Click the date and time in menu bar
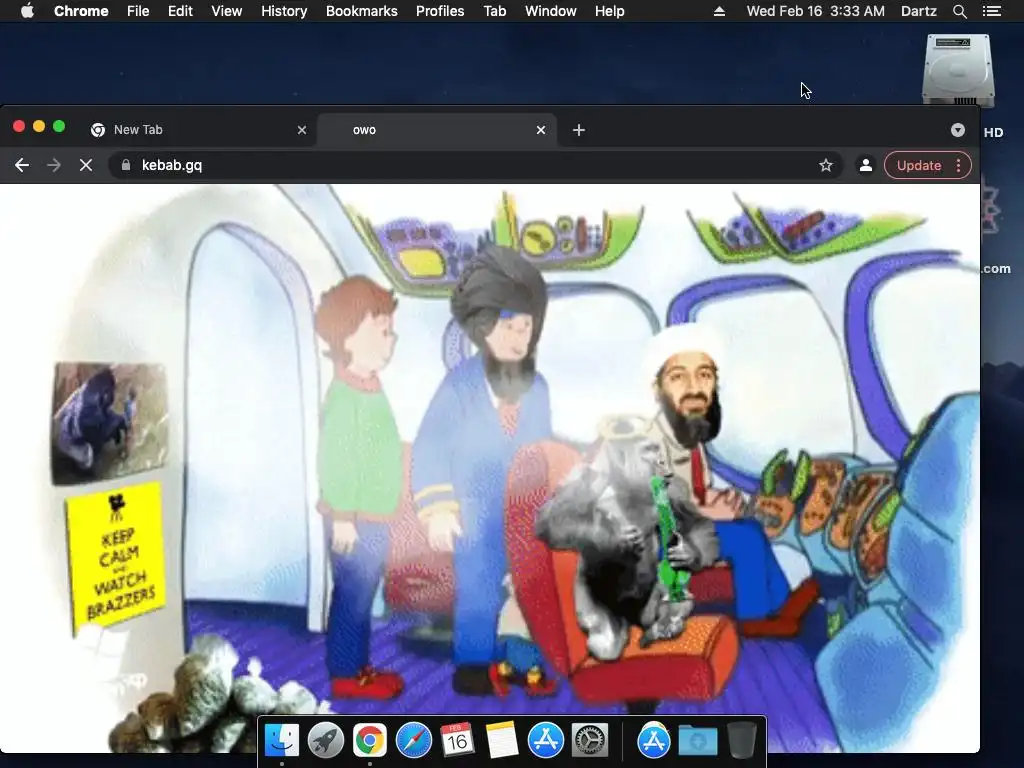This screenshot has width=1024, height=768. (816, 11)
